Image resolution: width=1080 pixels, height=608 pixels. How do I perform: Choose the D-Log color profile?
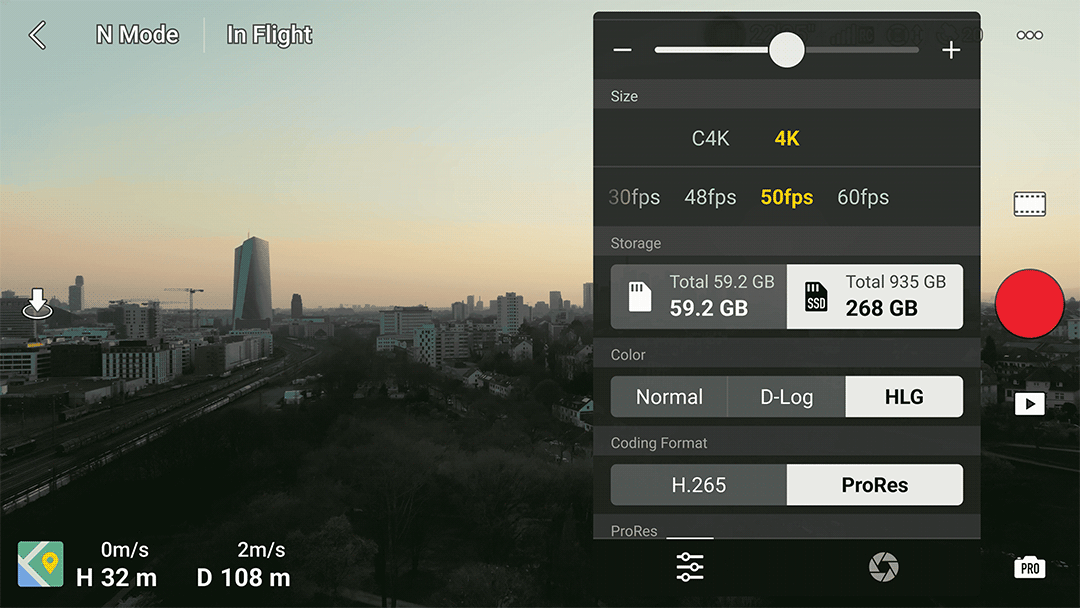coord(786,397)
